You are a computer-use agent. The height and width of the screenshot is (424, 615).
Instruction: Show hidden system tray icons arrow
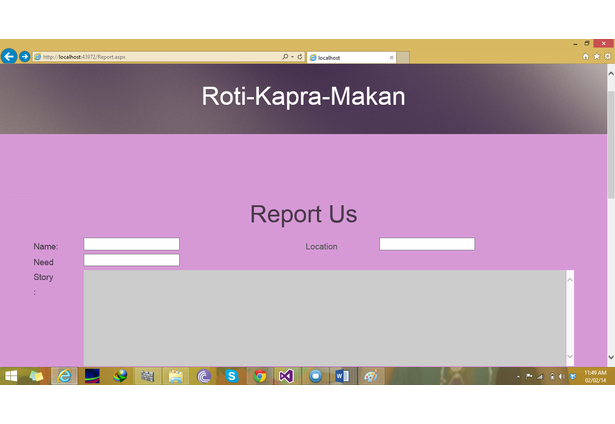[x=519, y=377]
